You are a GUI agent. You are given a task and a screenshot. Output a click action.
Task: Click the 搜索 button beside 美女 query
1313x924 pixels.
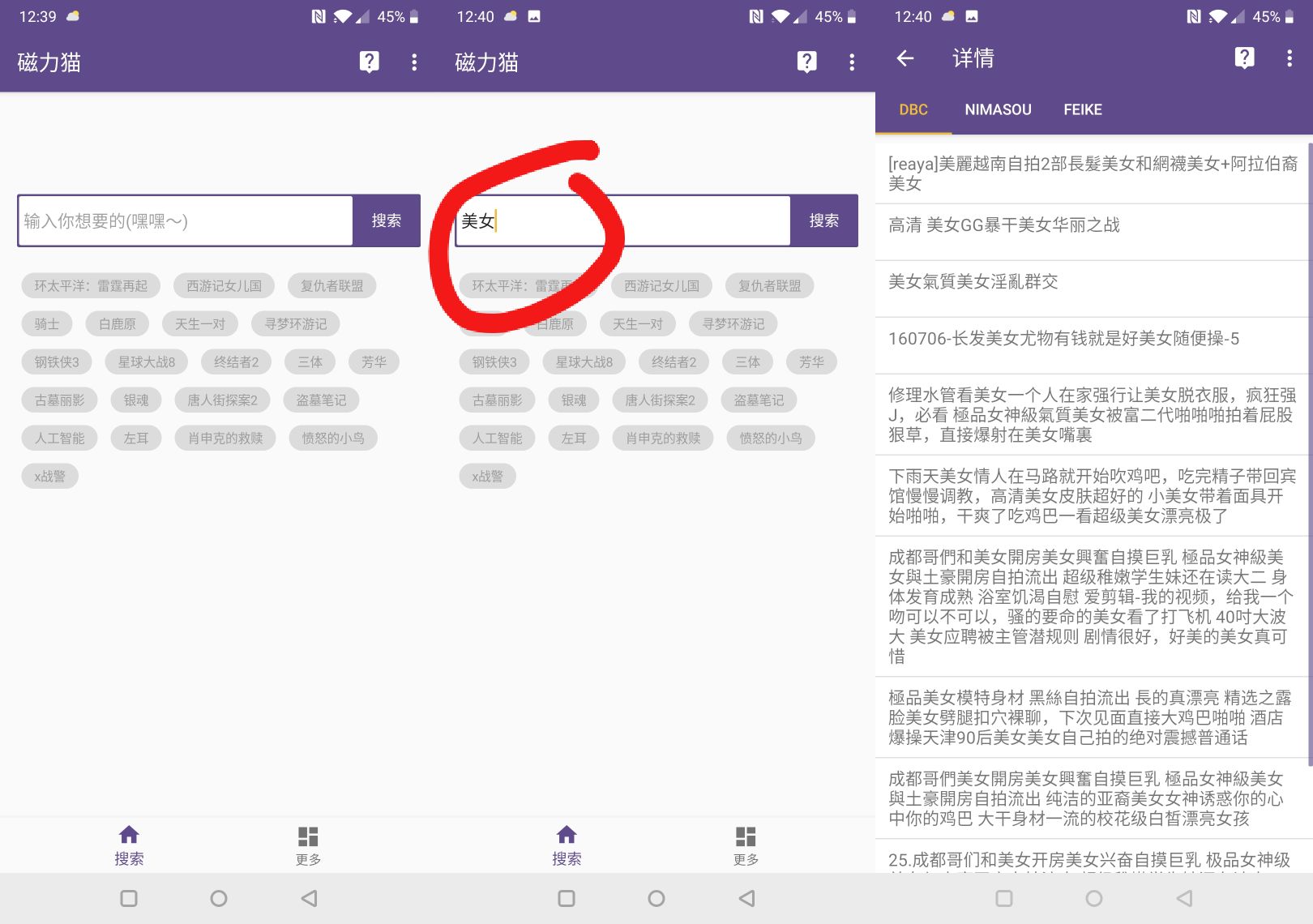(x=824, y=220)
